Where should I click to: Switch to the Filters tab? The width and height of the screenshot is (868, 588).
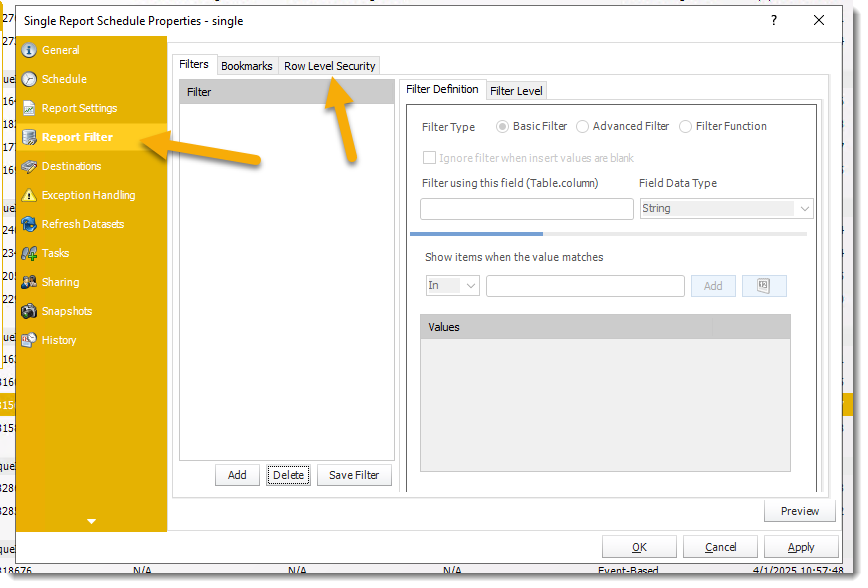coord(194,65)
